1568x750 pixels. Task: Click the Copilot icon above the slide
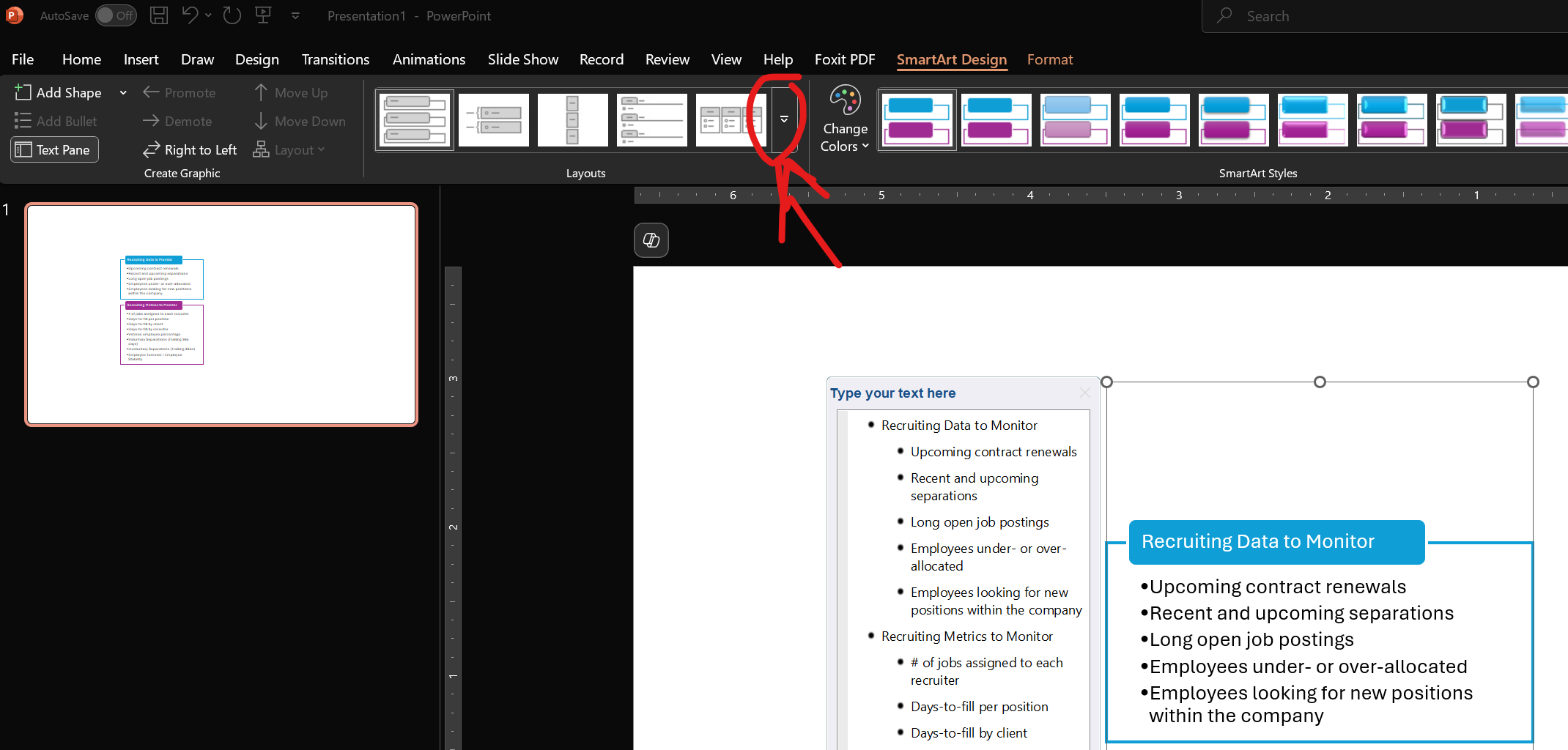[x=651, y=240]
